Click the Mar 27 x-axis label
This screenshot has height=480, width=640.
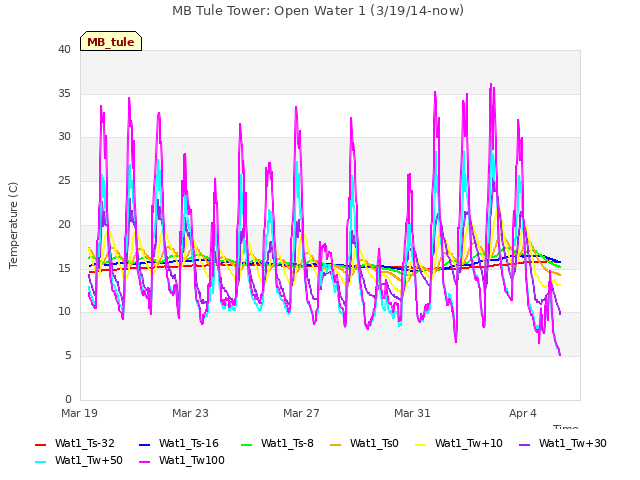click(x=301, y=413)
